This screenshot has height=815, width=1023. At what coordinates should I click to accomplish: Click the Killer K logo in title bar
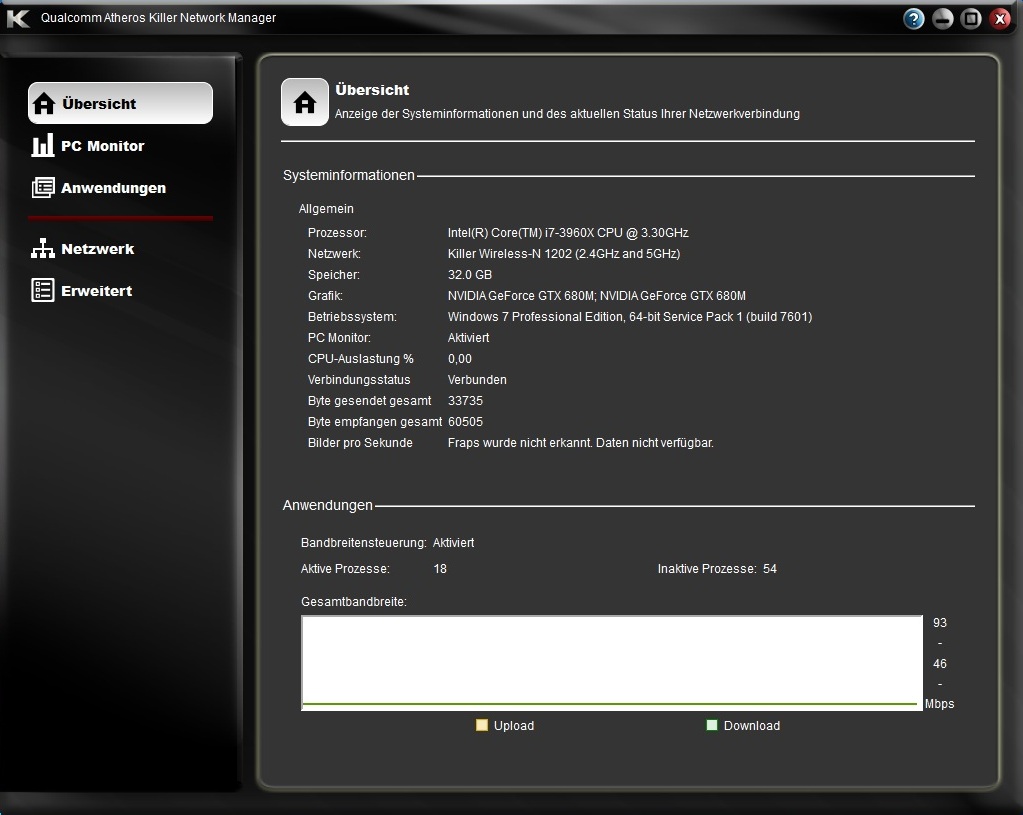18,18
